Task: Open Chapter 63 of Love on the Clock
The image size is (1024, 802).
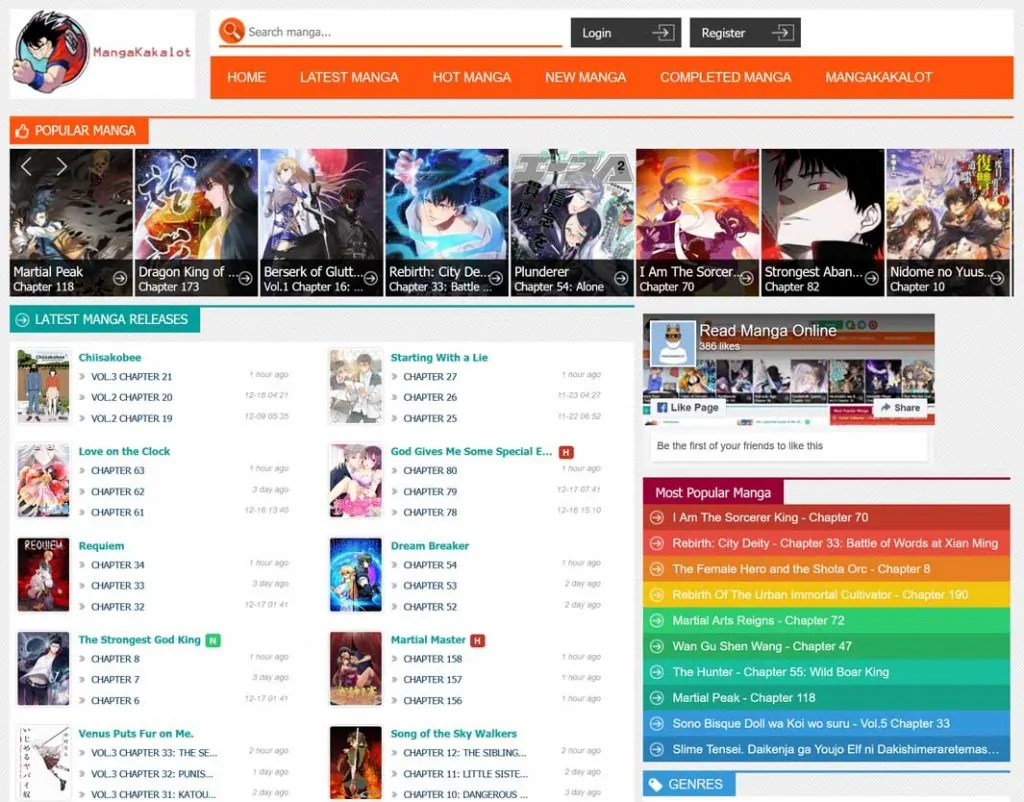Action: (x=116, y=471)
